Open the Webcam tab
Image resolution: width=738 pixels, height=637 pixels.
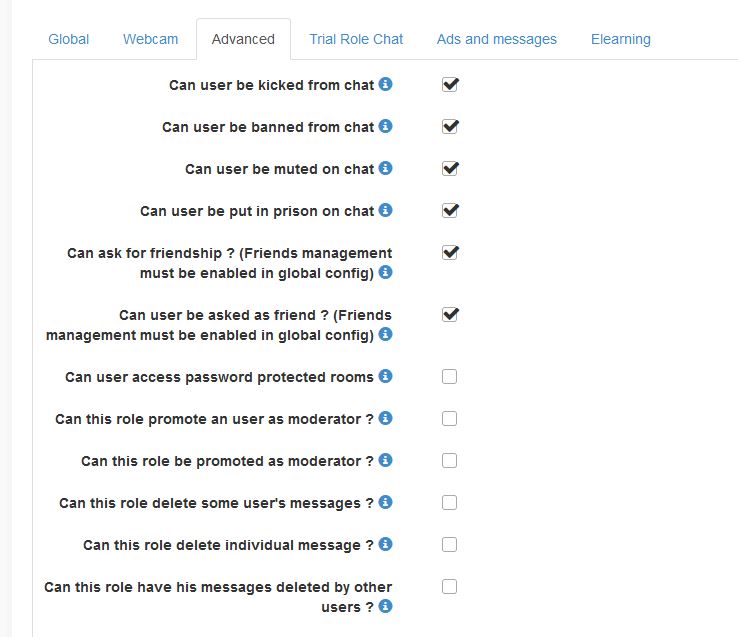150,39
